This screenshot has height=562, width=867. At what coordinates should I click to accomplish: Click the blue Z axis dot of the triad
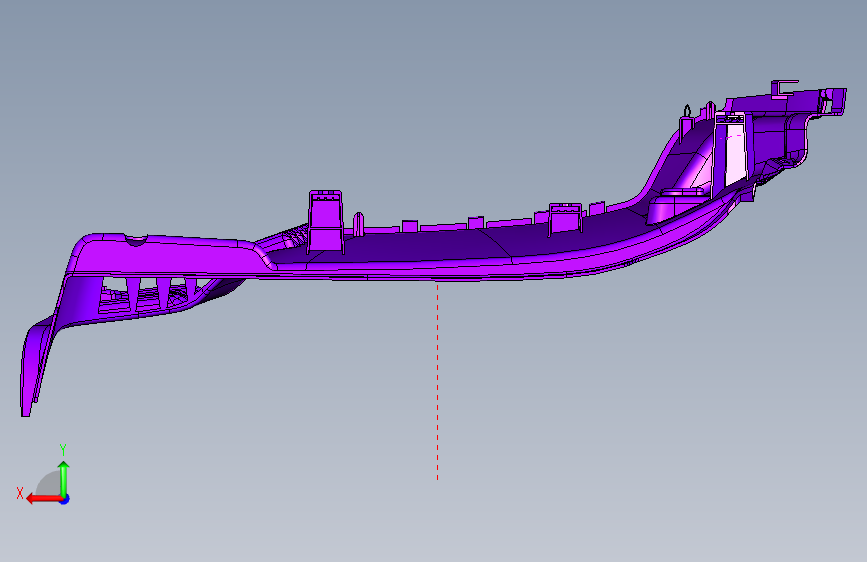click(65, 499)
